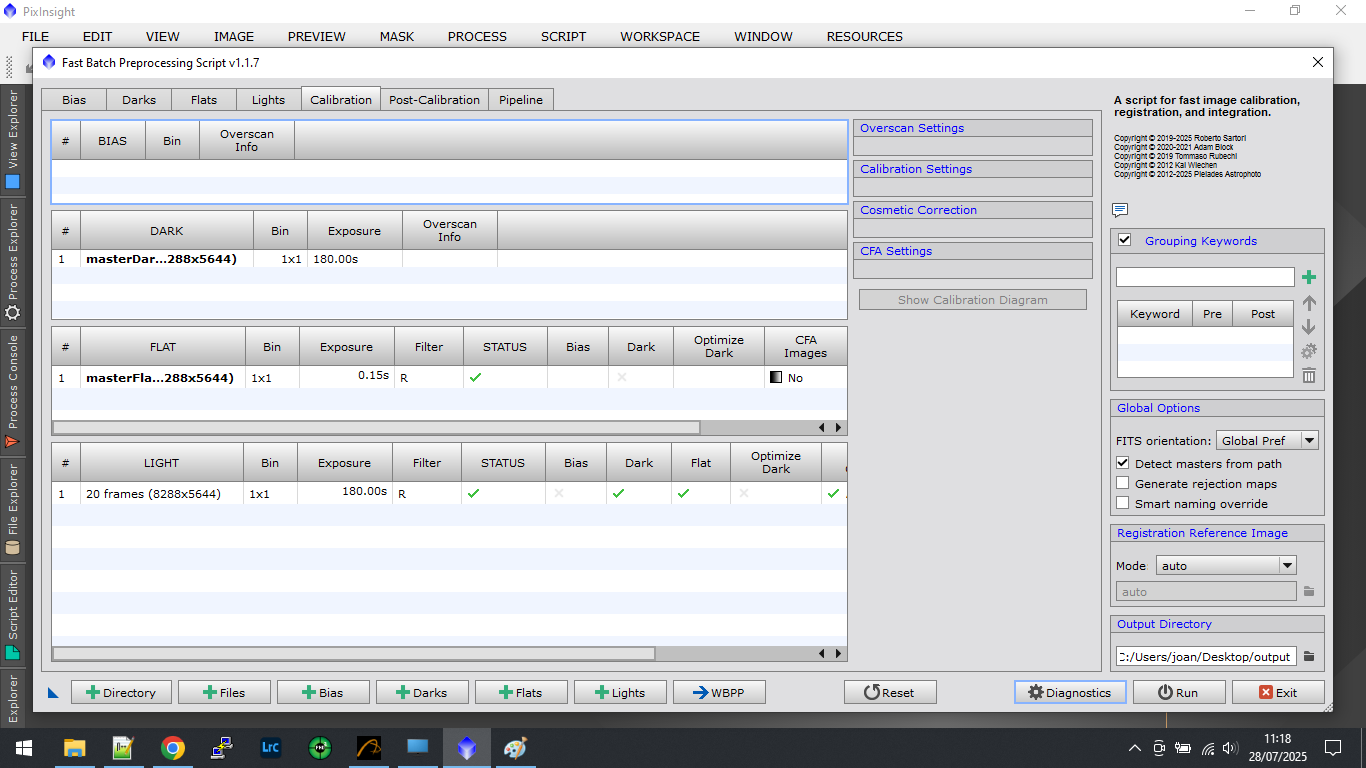This screenshot has height=768, width=1366.
Task: Switch to the Bias tab
Action: click(74, 100)
